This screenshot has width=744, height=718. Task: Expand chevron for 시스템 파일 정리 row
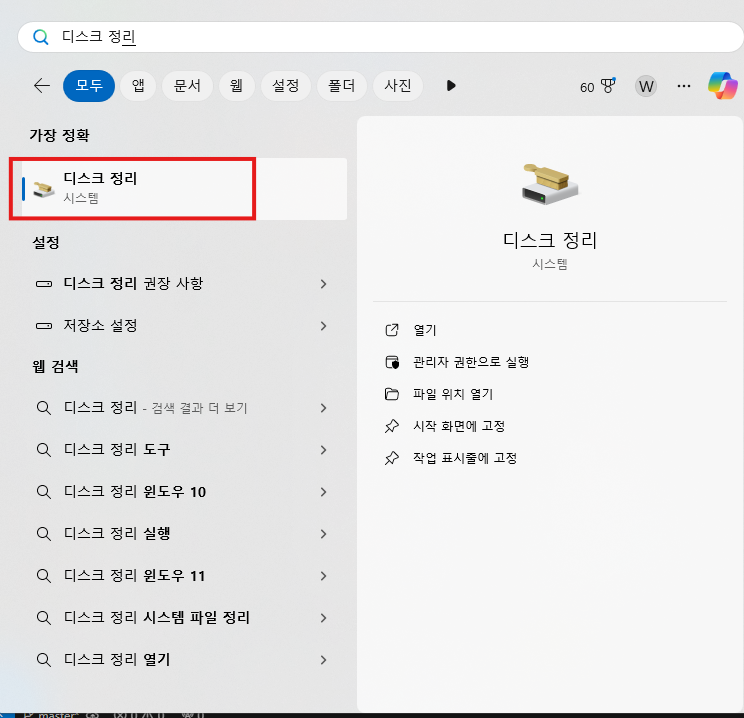324,618
